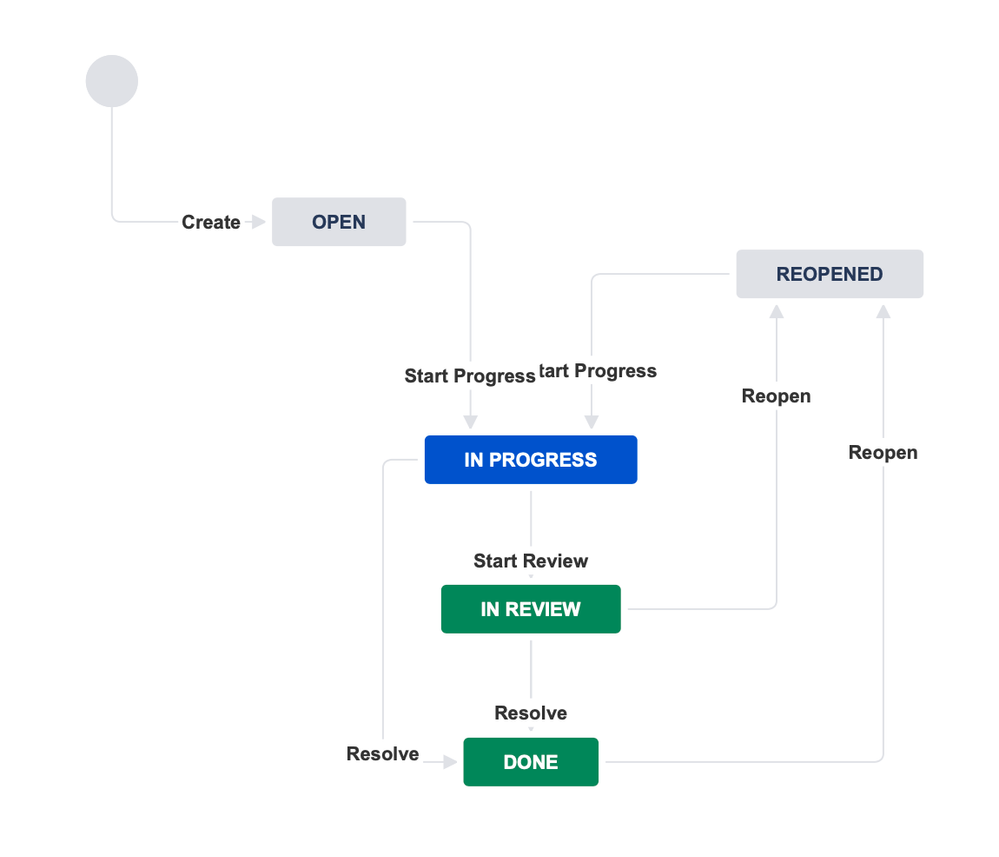
Task: Click Reopen label on DONE transition
Action: coord(883,452)
